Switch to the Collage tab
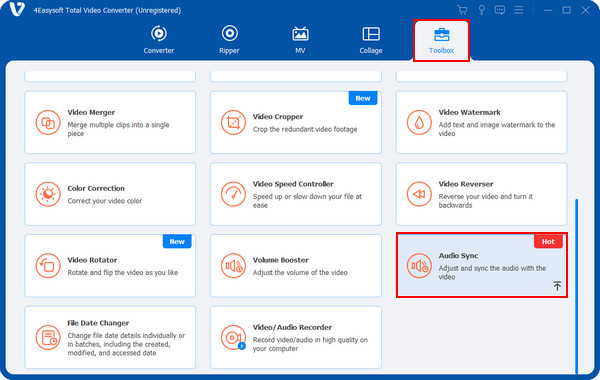This screenshot has width=600, height=380. [x=371, y=40]
